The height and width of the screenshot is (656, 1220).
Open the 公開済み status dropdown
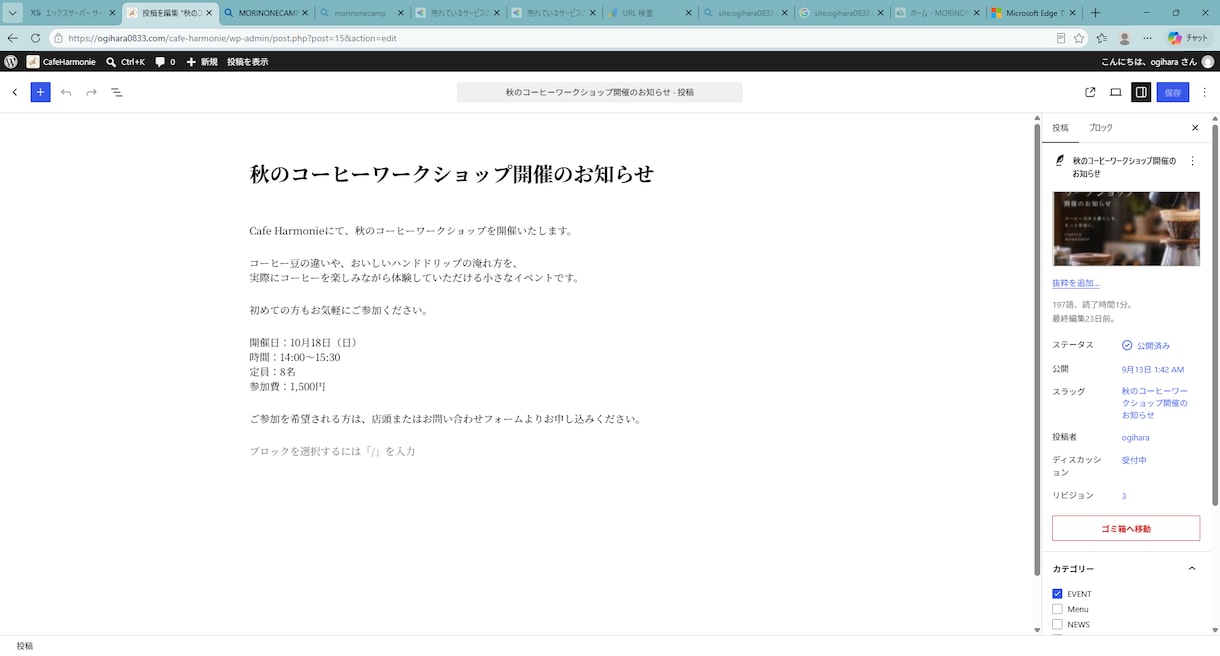point(1146,345)
